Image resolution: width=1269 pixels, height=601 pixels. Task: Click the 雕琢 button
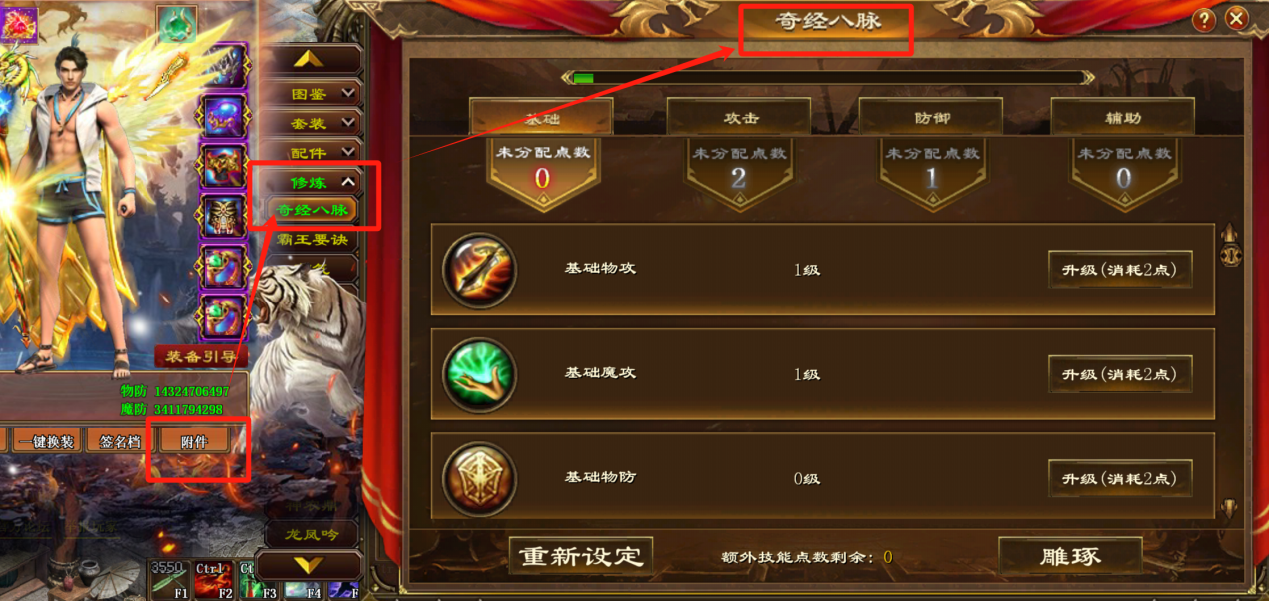point(1071,557)
